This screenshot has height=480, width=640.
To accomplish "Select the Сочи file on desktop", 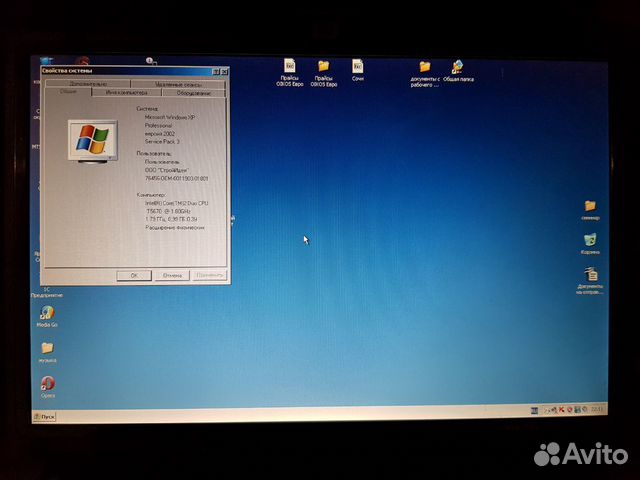I will 358,67.
